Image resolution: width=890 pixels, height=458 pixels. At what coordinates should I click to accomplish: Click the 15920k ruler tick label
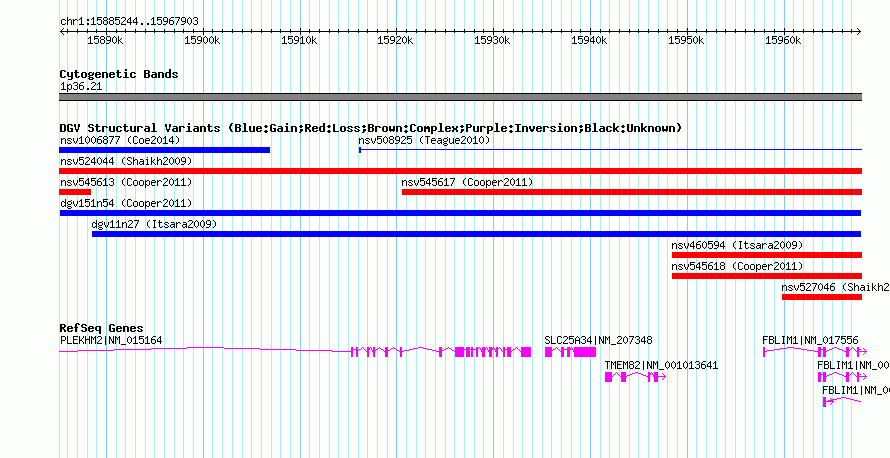[x=396, y=40]
